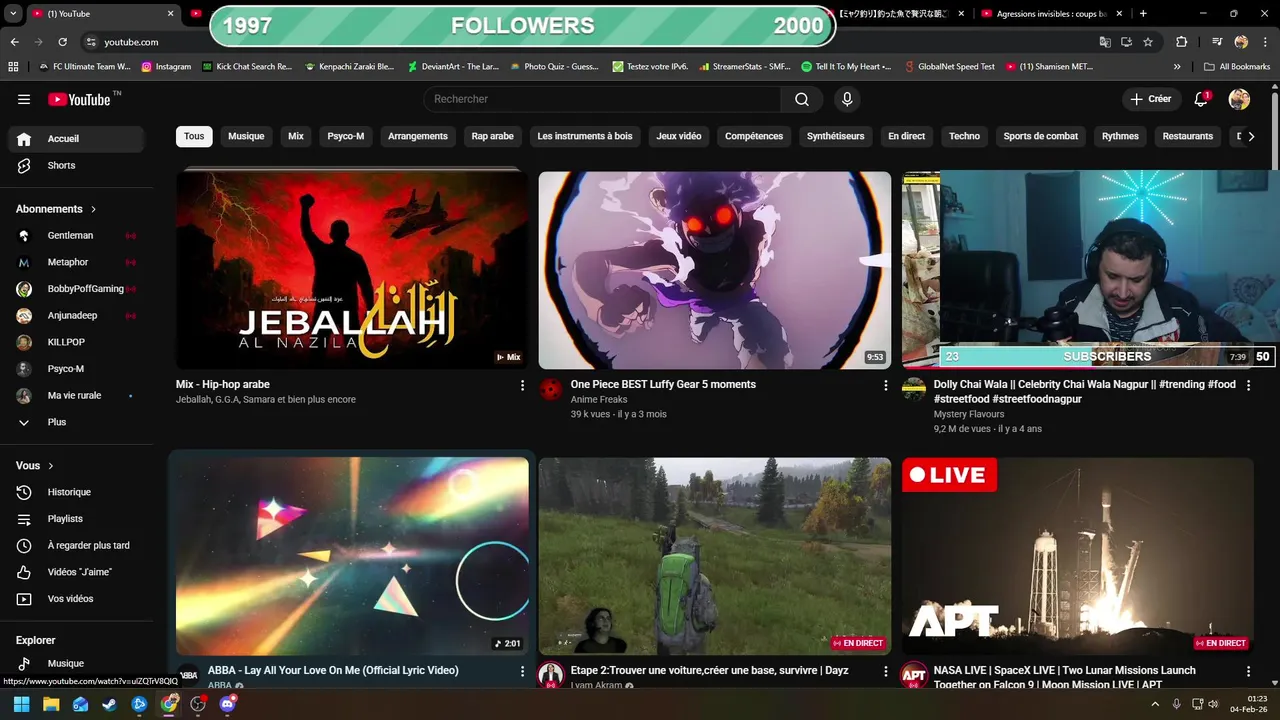Open the ABBA lyric video thumbnail
This screenshot has width=1280, height=720.
pyautogui.click(x=352, y=556)
